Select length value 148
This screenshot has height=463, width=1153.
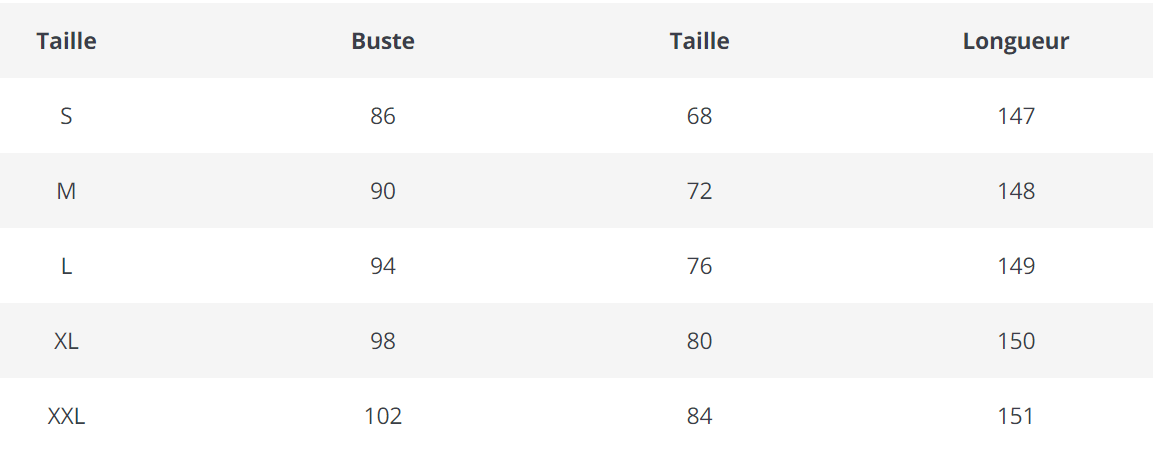pyautogui.click(x=1015, y=191)
